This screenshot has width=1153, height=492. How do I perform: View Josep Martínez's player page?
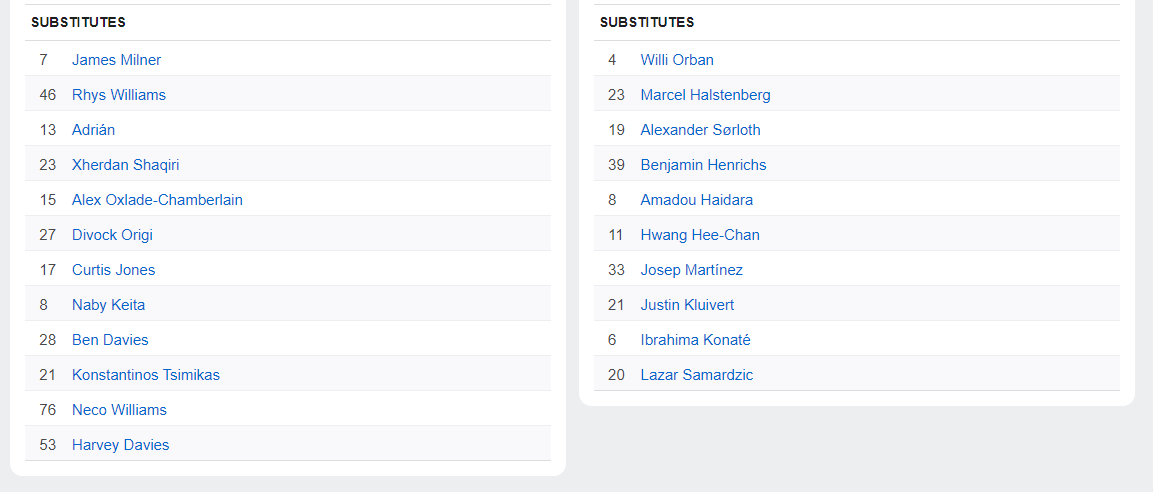click(691, 270)
